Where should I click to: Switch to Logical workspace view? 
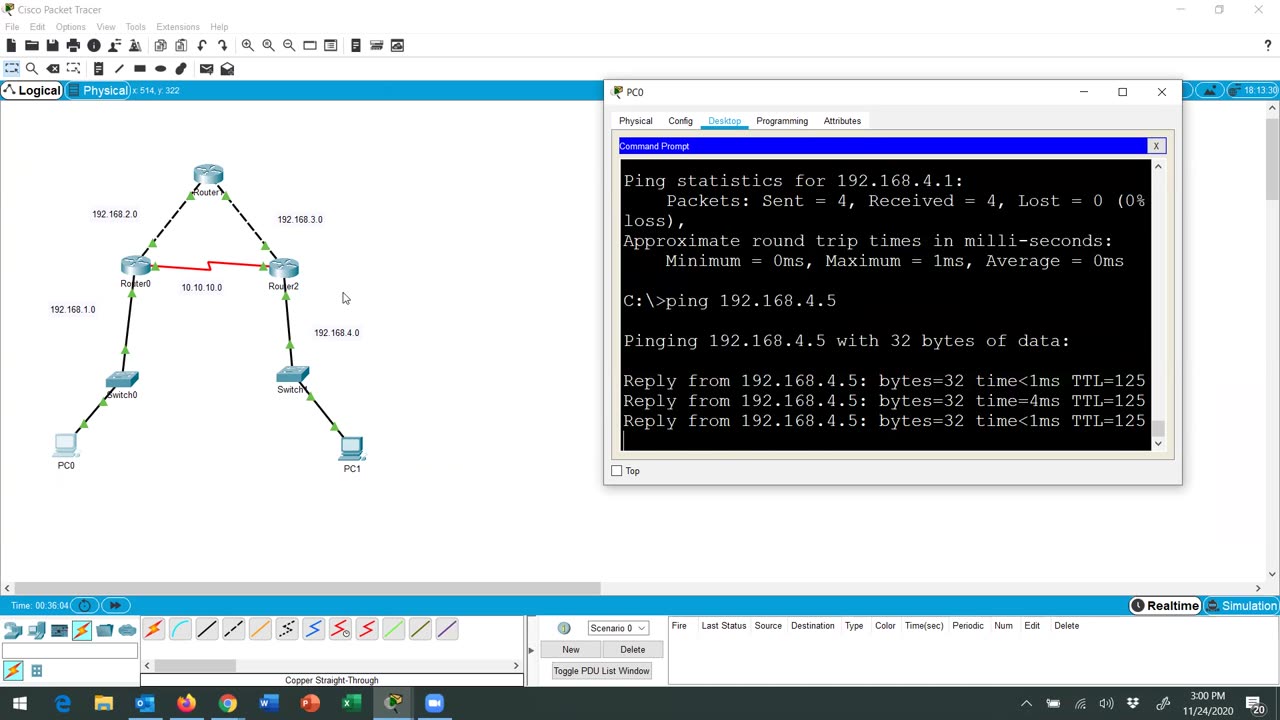click(x=33, y=91)
